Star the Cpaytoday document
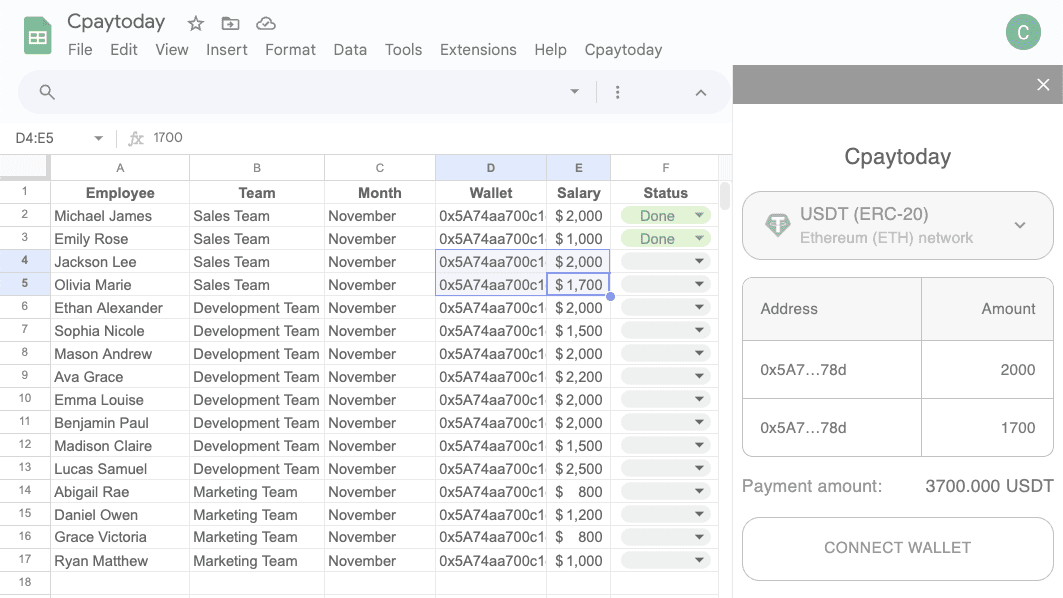This screenshot has height=598, width=1063. (195, 24)
